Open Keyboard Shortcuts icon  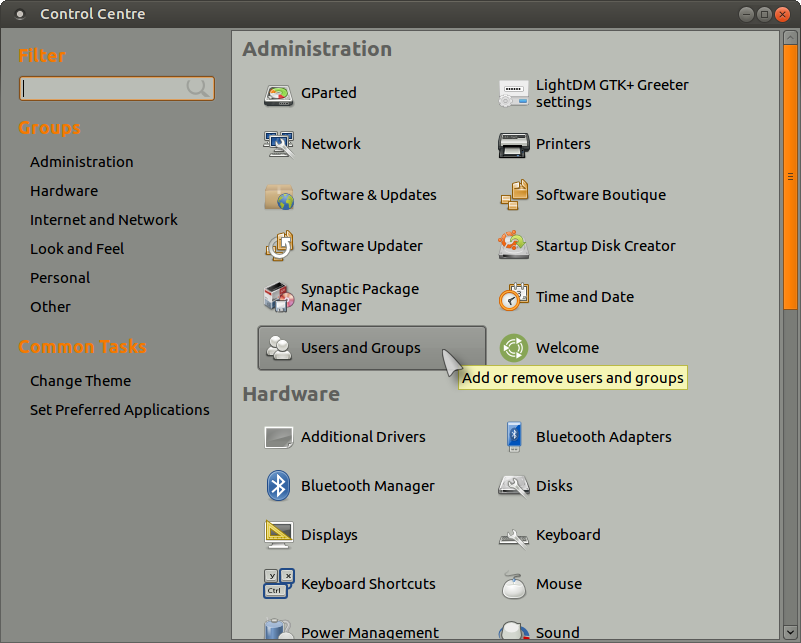(x=278, y=584)
